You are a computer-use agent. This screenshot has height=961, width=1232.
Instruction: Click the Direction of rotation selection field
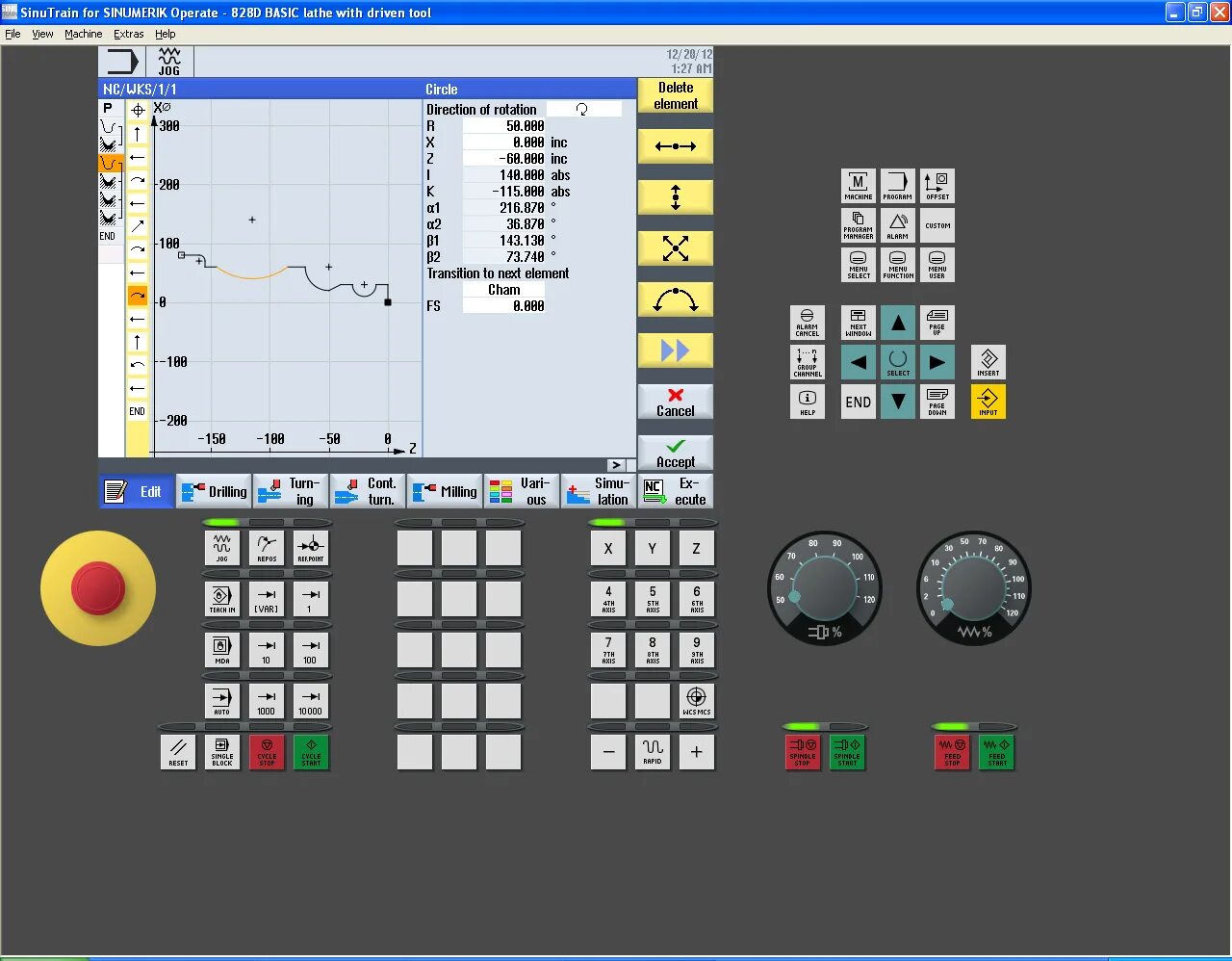point(583,110)
